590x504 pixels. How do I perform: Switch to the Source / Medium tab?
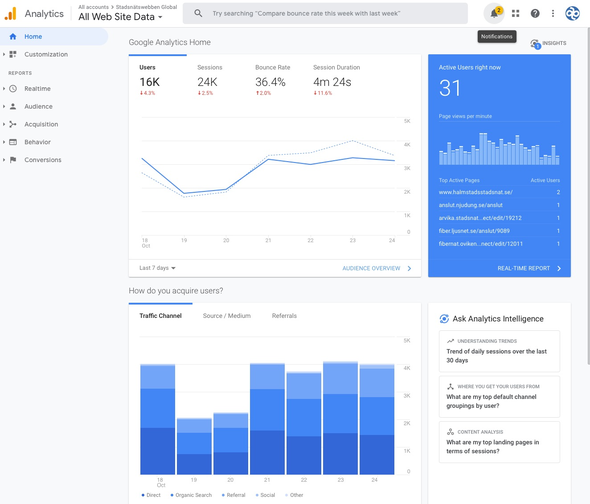click(x=227, y=316)
